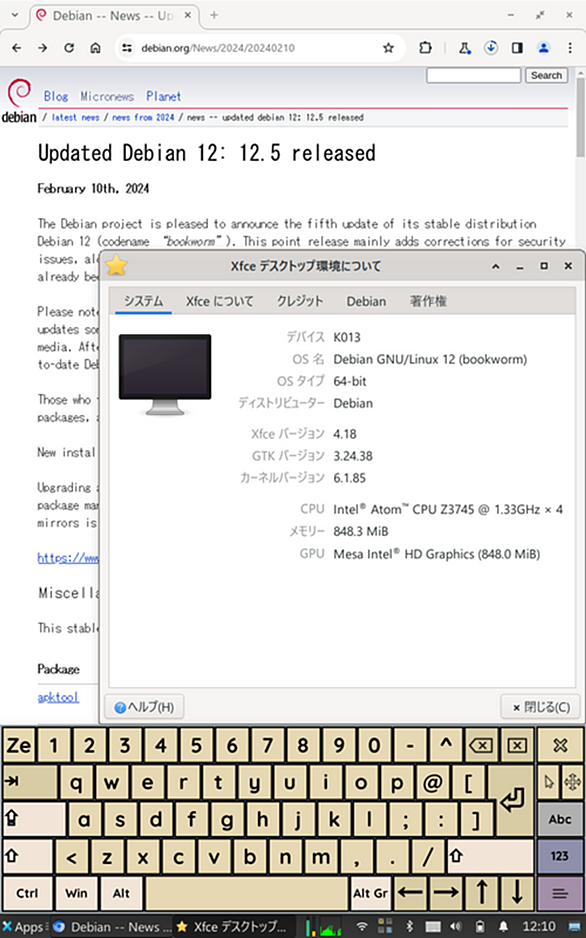Activate keyboard mouse-pointer click helper
This screenshot has width=586, height=938.
pos(549,782)
